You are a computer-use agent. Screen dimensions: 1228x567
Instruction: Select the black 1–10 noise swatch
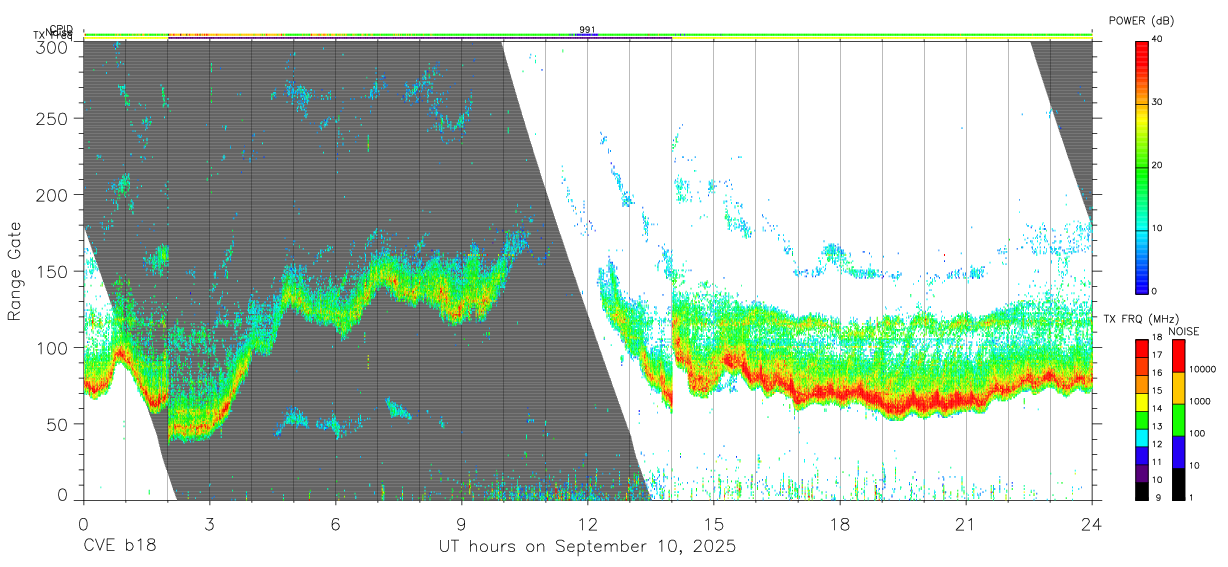coord(1178,484)
